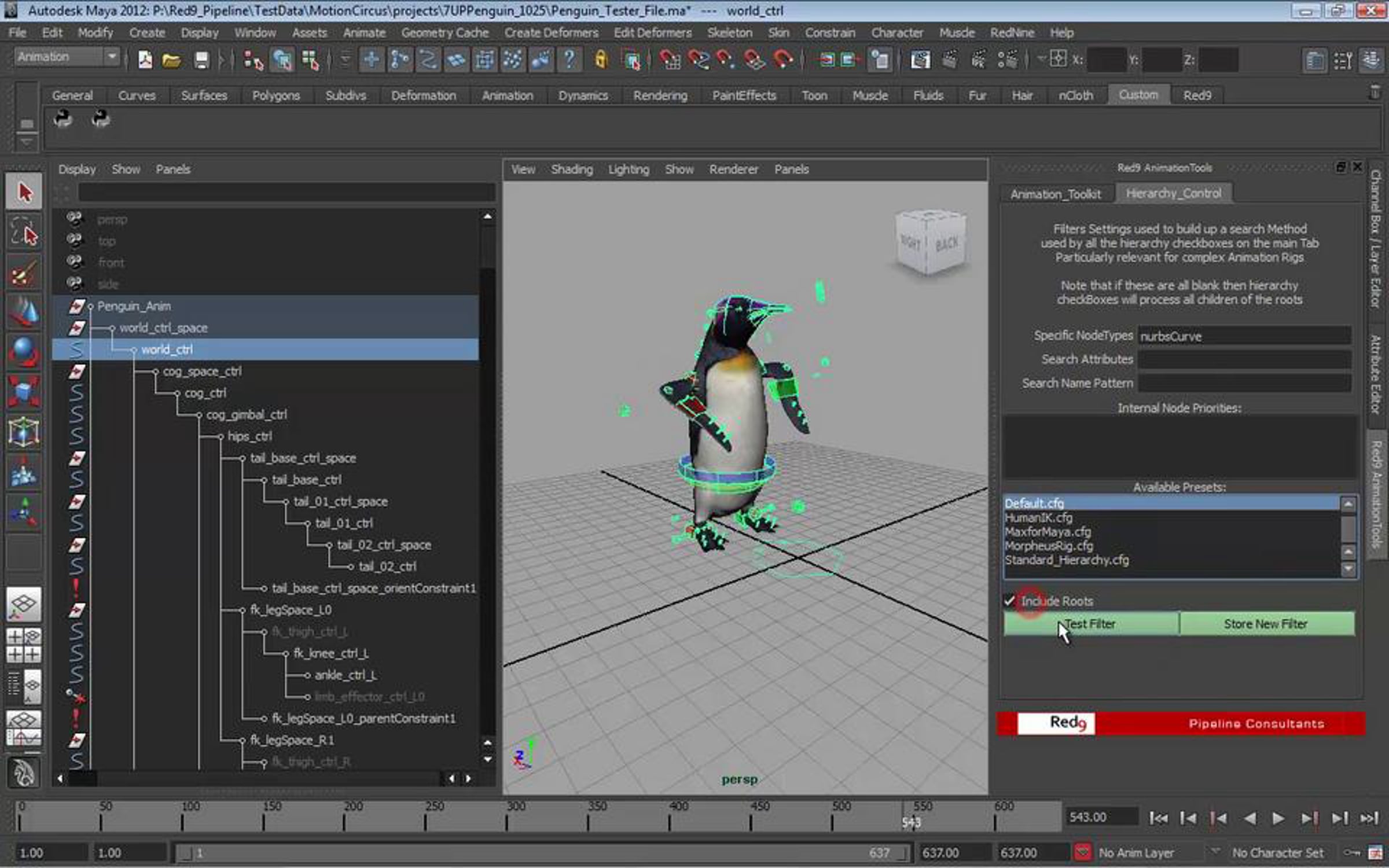Toggle snap to curves magnet
Image resolution: width=1389 pixels, height=868 pixels.
point(698,60)
